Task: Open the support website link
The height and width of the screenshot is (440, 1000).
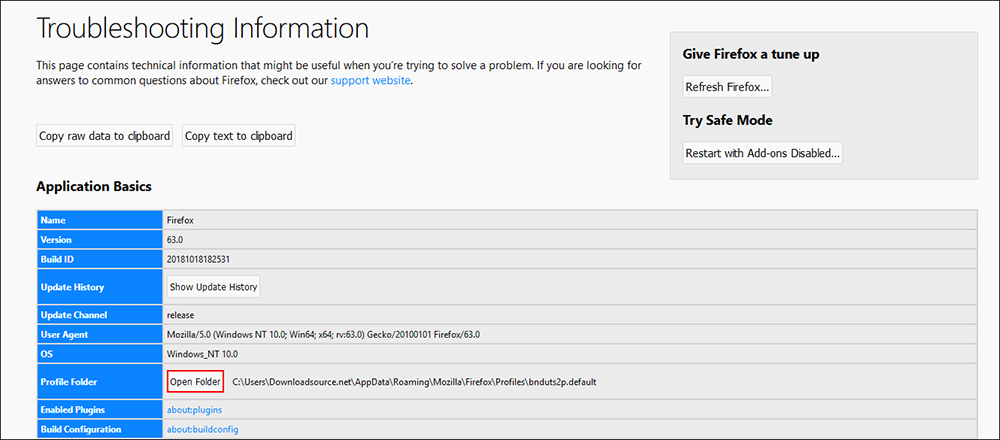Action: 371,81
